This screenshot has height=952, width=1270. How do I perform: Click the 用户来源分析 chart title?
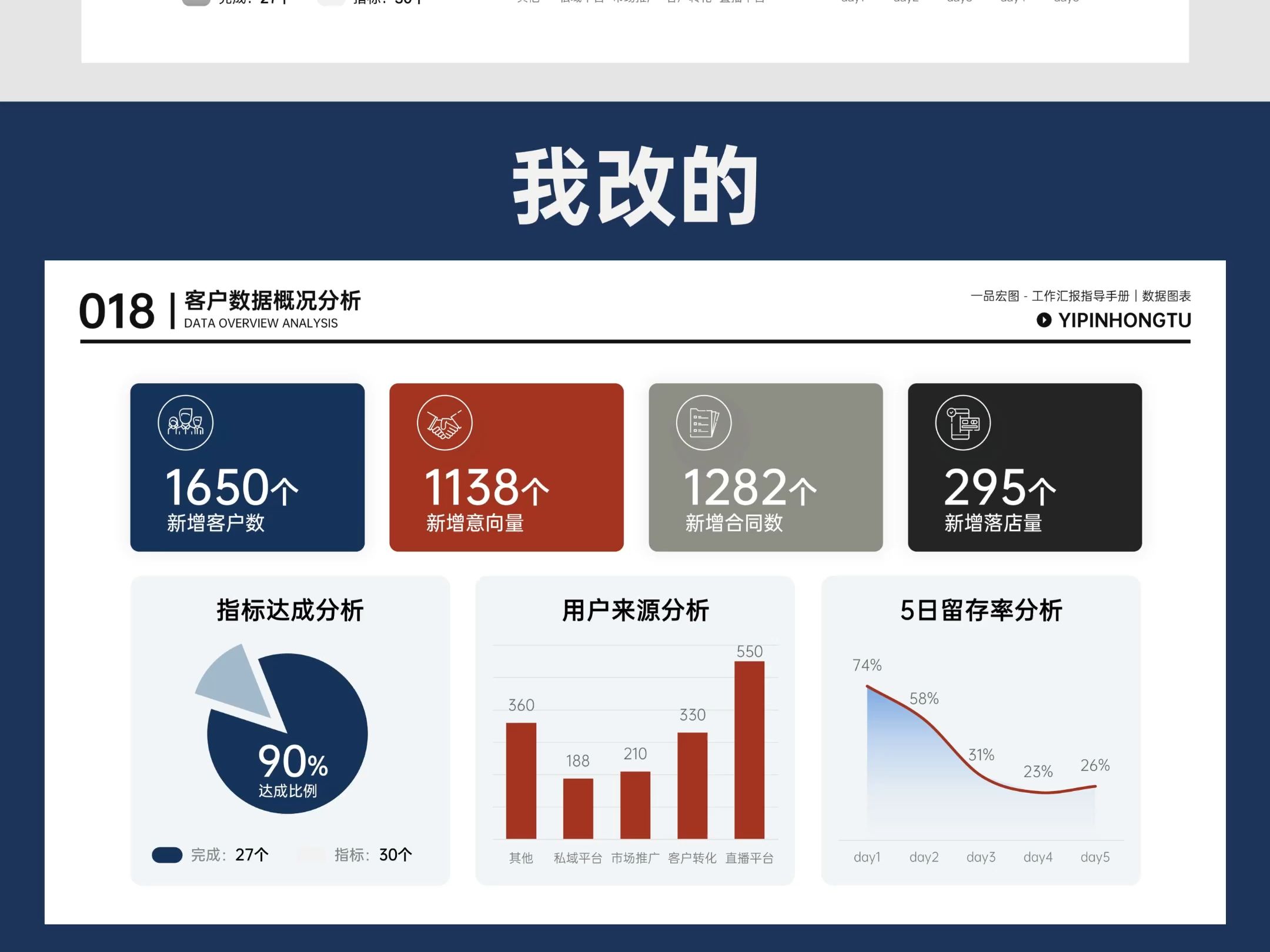click(635, 610)
